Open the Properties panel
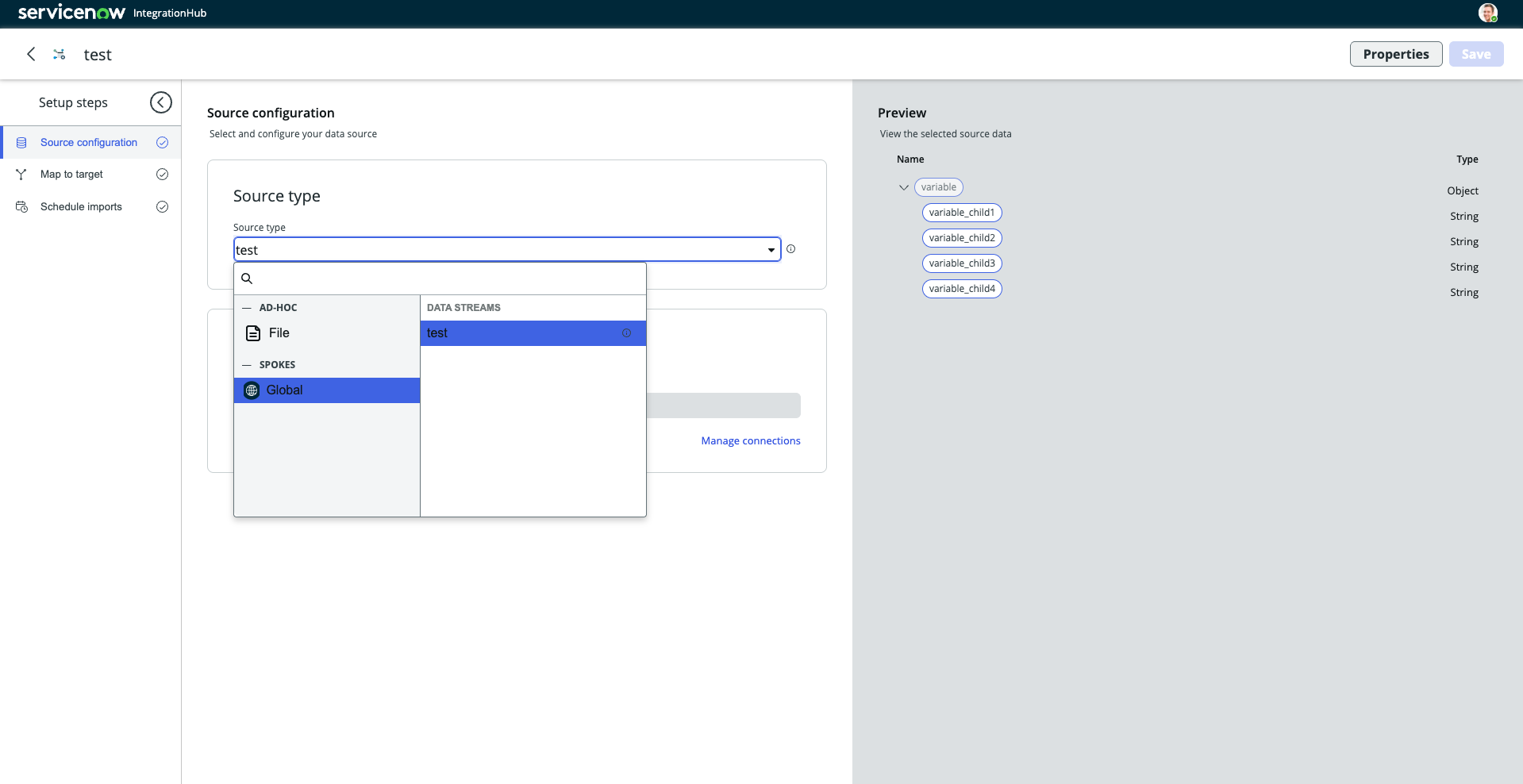This screenshot has height=784, width=1523. coord(1396,54)
